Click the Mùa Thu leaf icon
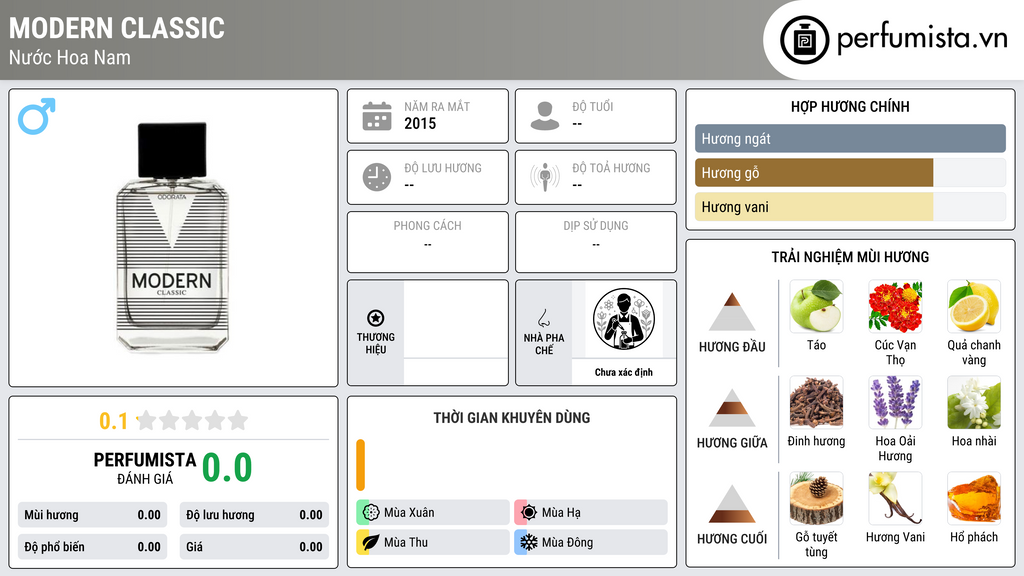1024x576 pixels. pyautogui.click(x=371, y=542)
